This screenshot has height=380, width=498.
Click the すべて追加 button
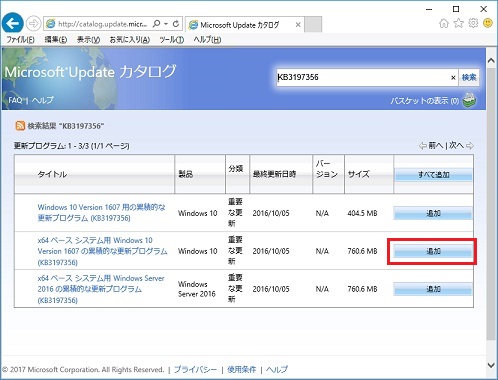pyautogui.click(x=434, y=175)
